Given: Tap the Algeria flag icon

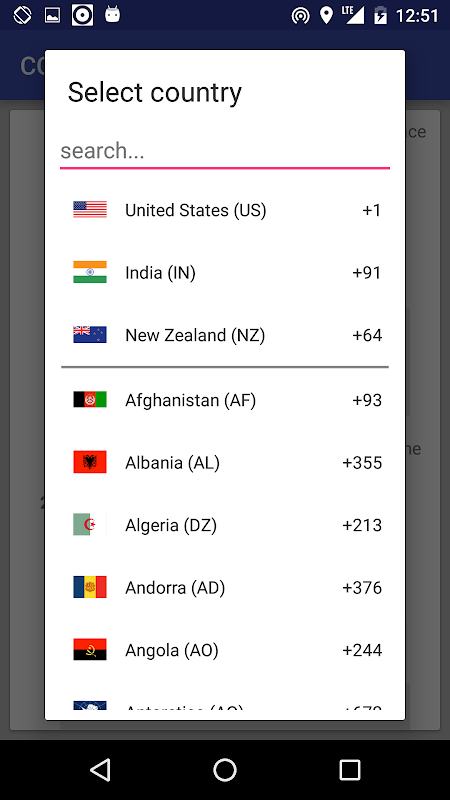Looking at the screenshot, I should 90,524.
